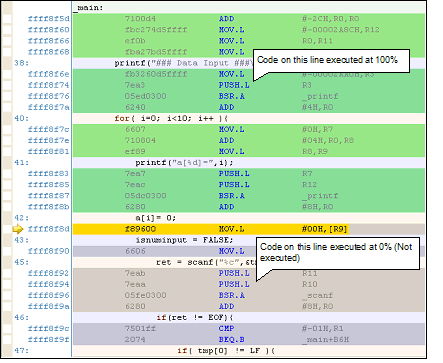Click the isnuminput = FALSE source line
This screenshot has height=363, width=443.
click(x=184, y=240)
